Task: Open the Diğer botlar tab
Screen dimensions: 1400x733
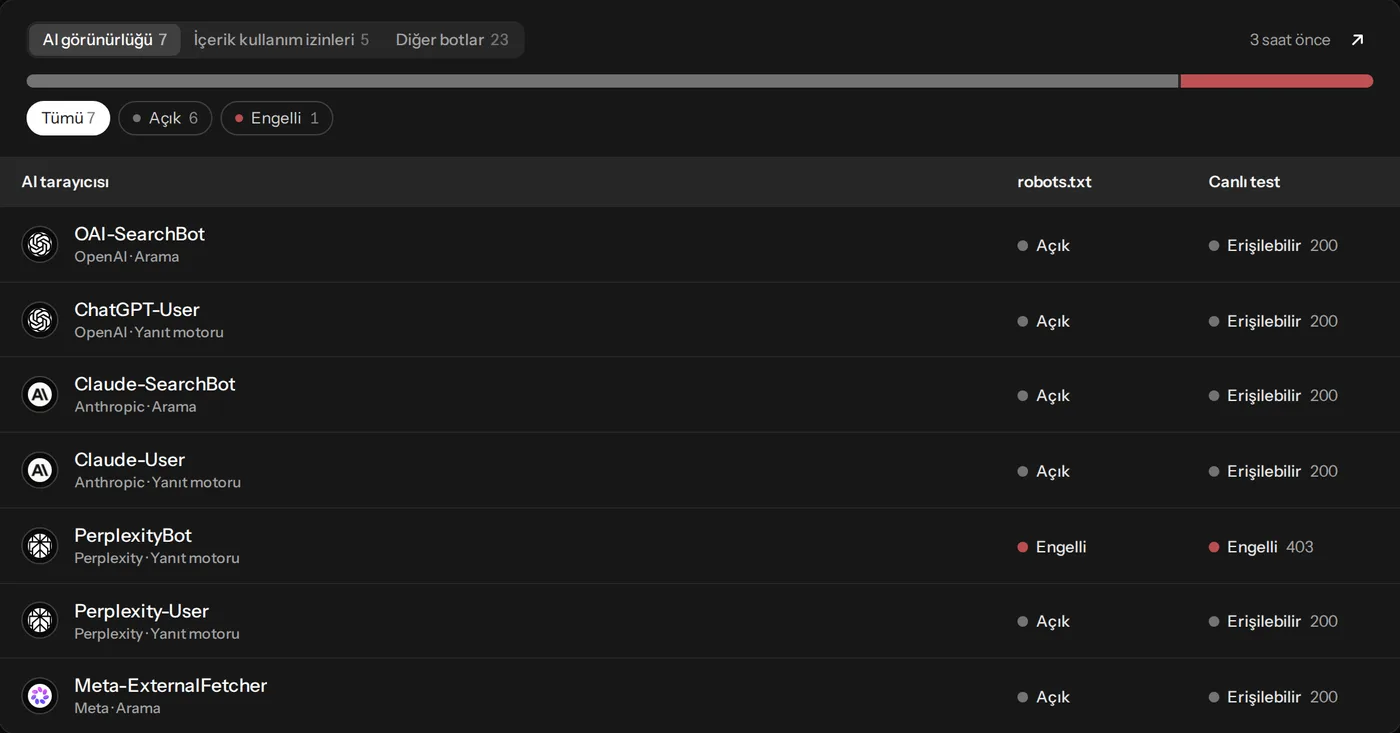Action: [x=452, y=40]
